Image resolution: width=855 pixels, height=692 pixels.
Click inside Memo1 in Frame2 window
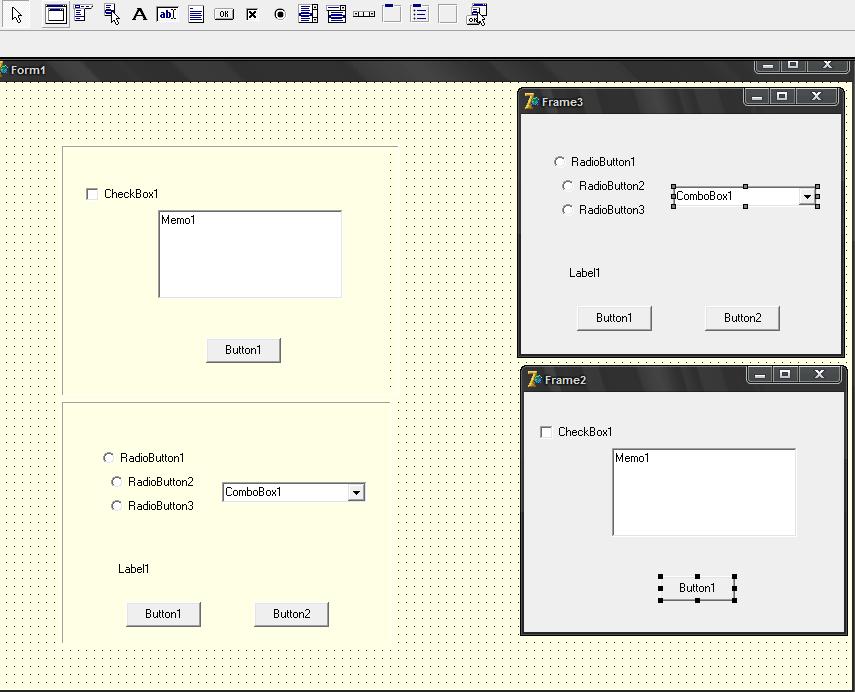click(704, 492)
